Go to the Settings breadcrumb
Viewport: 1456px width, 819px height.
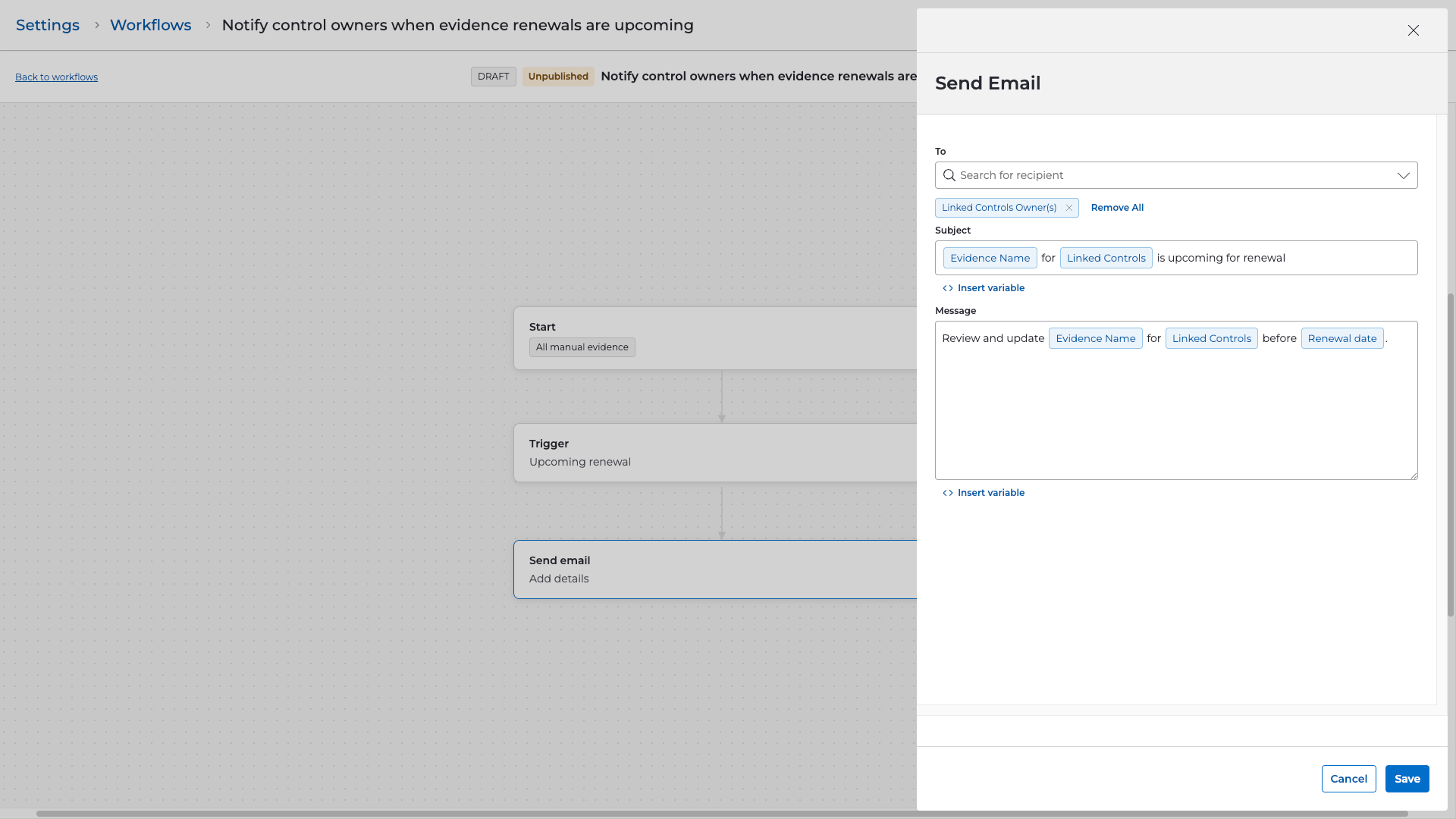coord(48,25)
